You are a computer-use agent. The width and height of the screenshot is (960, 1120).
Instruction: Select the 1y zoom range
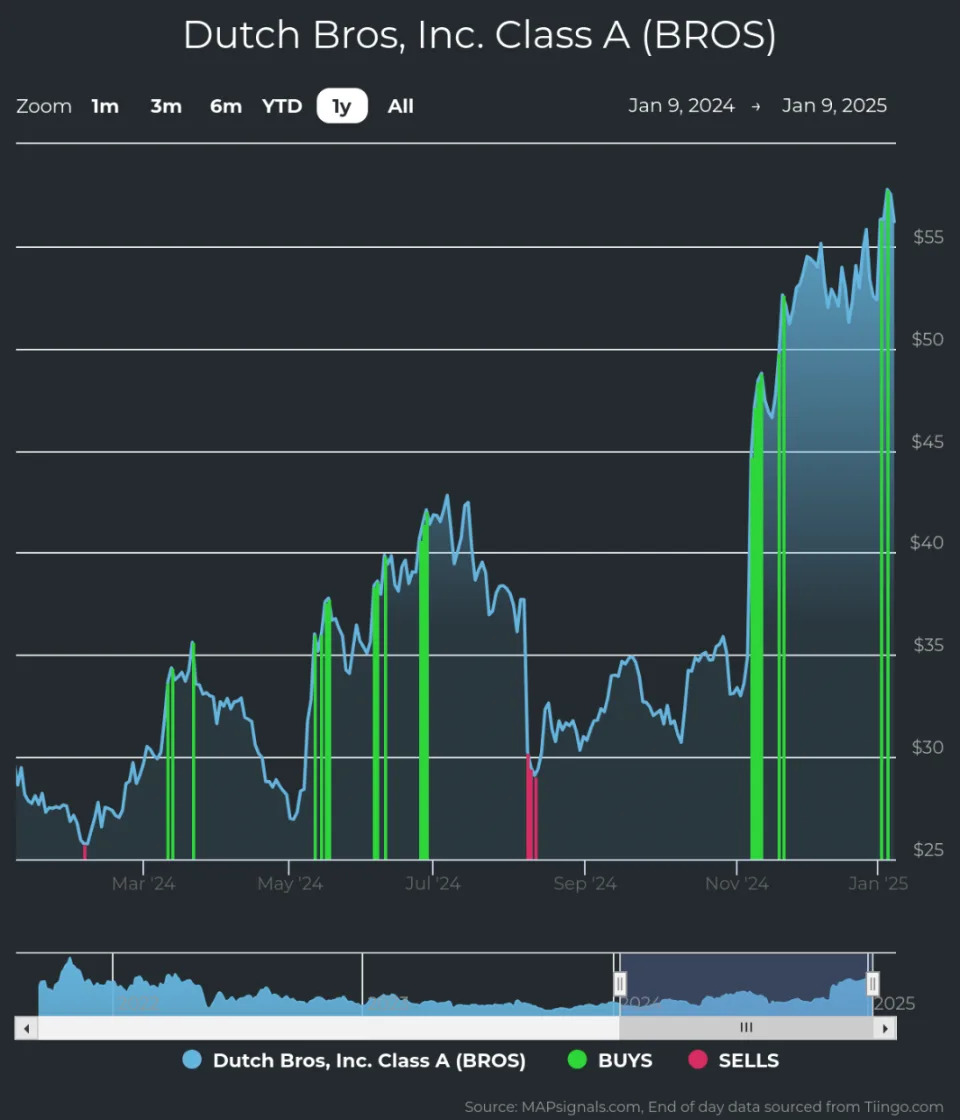point(342,106)
